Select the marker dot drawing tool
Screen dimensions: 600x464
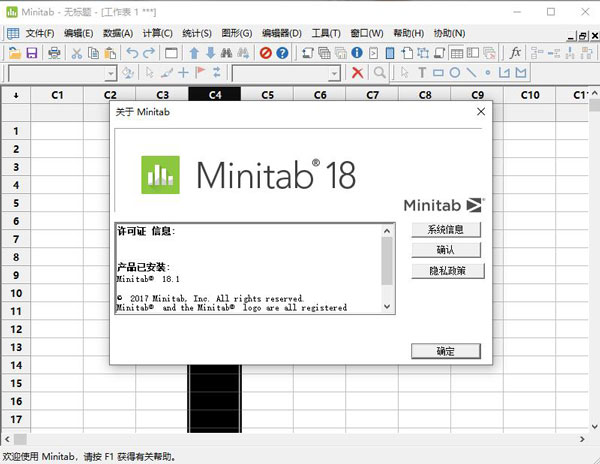pyautogui.click(x=488, y=73)
